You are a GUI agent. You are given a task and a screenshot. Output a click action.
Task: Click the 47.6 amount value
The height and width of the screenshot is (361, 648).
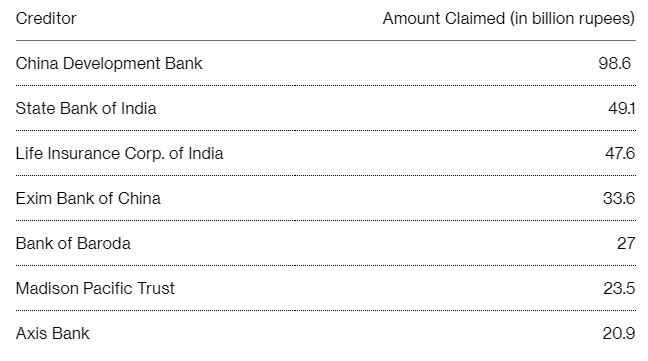tap(620, 154)
